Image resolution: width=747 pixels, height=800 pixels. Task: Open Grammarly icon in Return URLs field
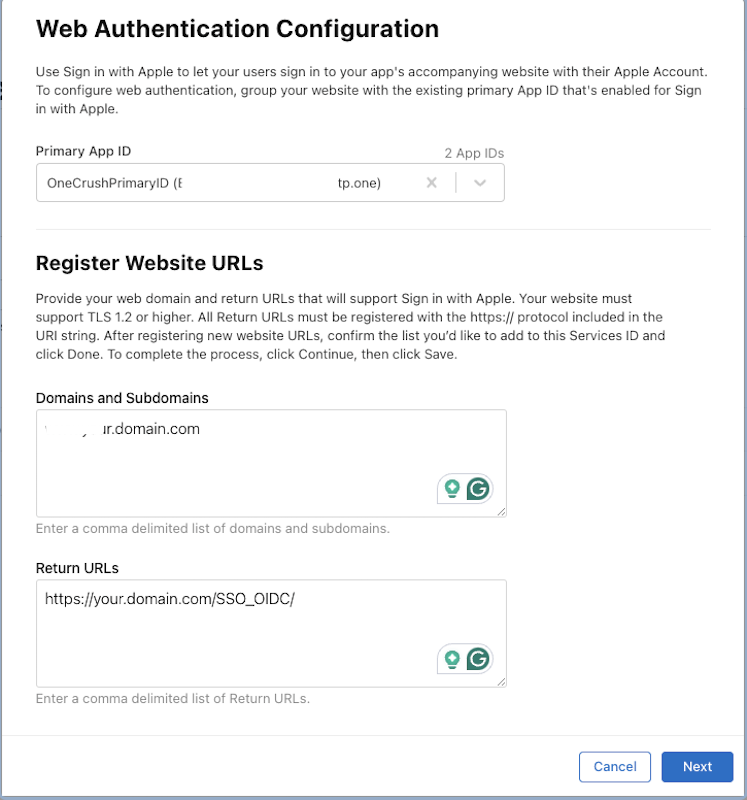(x=479, y=658)
